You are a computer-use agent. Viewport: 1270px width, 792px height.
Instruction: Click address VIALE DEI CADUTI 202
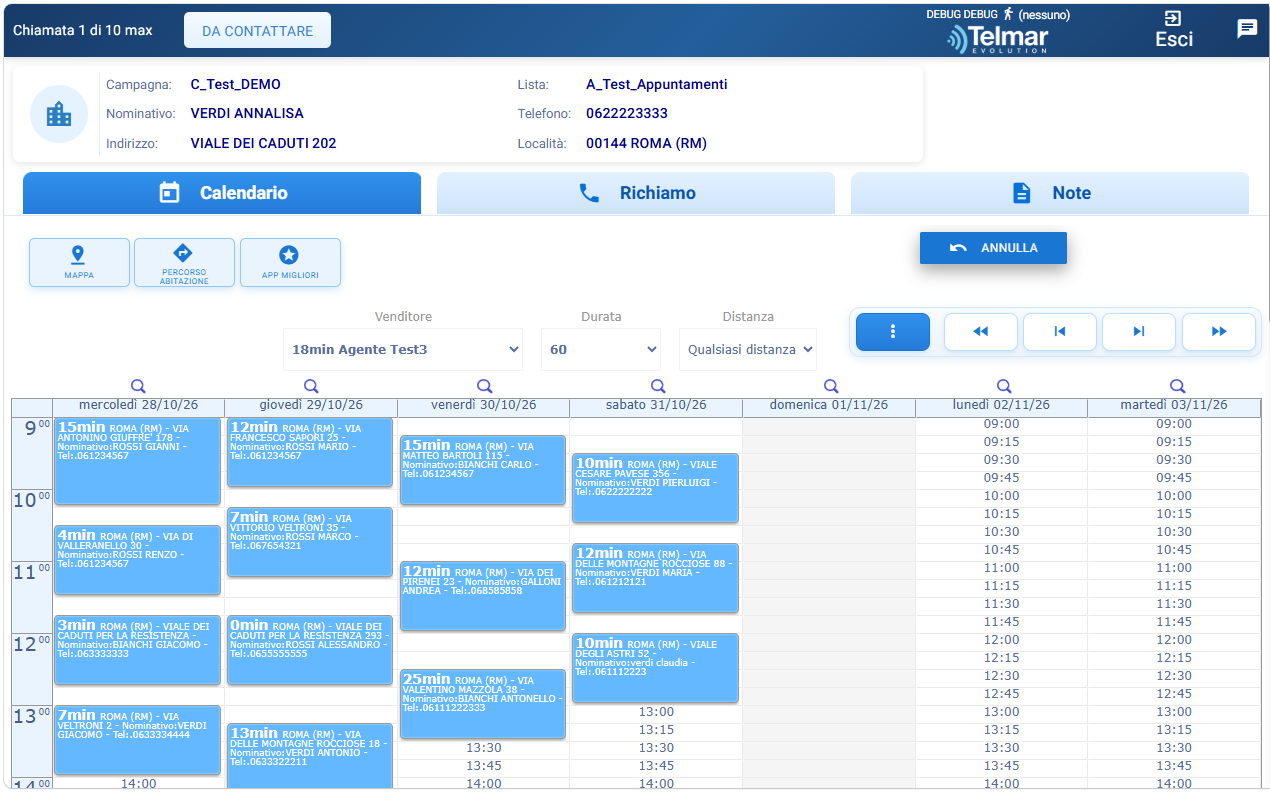coord(263,144)
